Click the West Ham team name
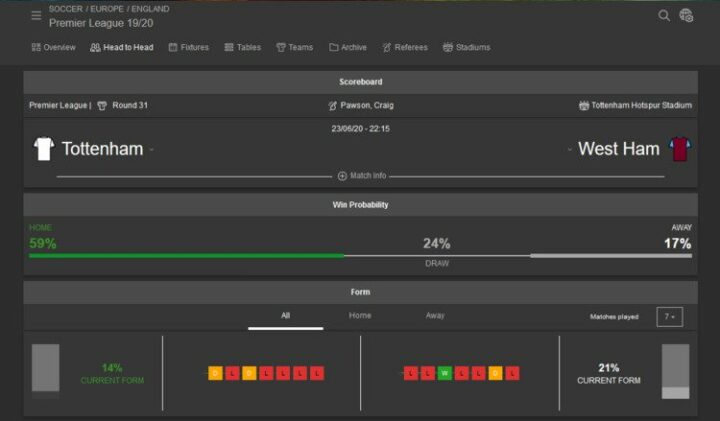The image size is (720, 421). [619, 149]
